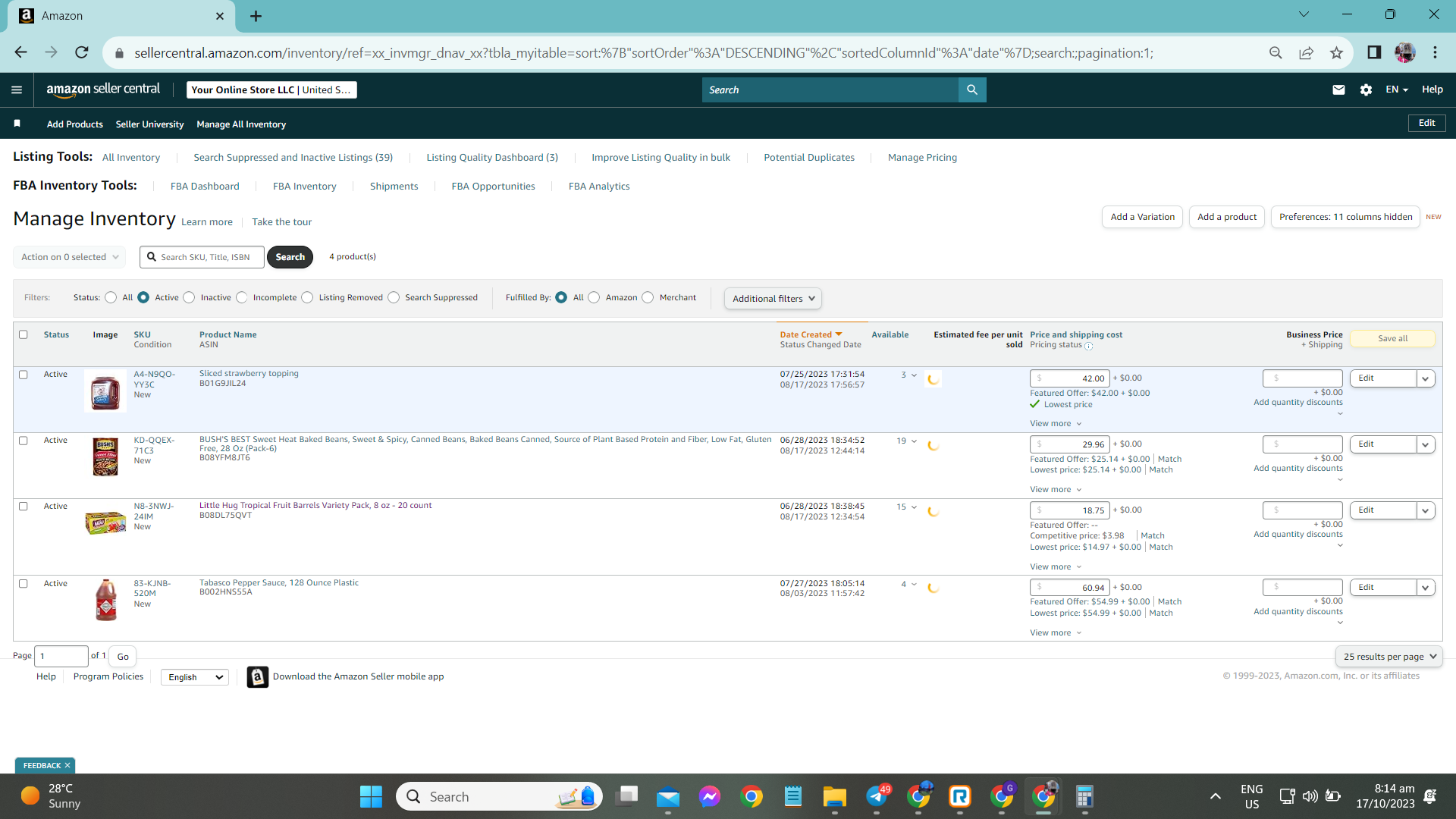
Task: Check the Tabasco Pepper Sauce row checkbox
Action: tap(24, 584)
